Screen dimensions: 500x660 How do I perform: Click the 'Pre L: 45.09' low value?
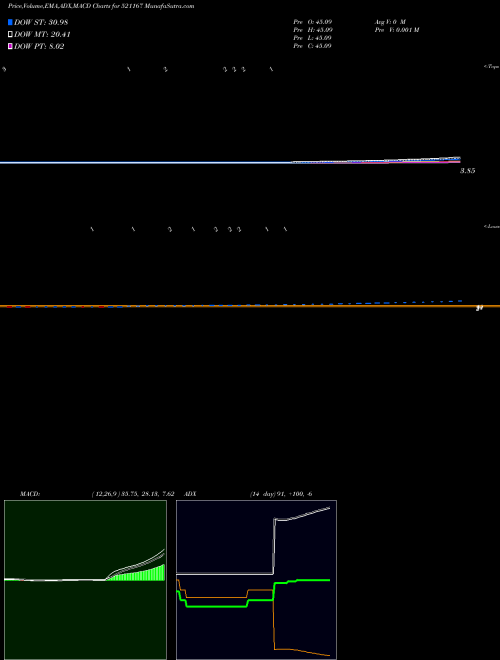[313, 38]
